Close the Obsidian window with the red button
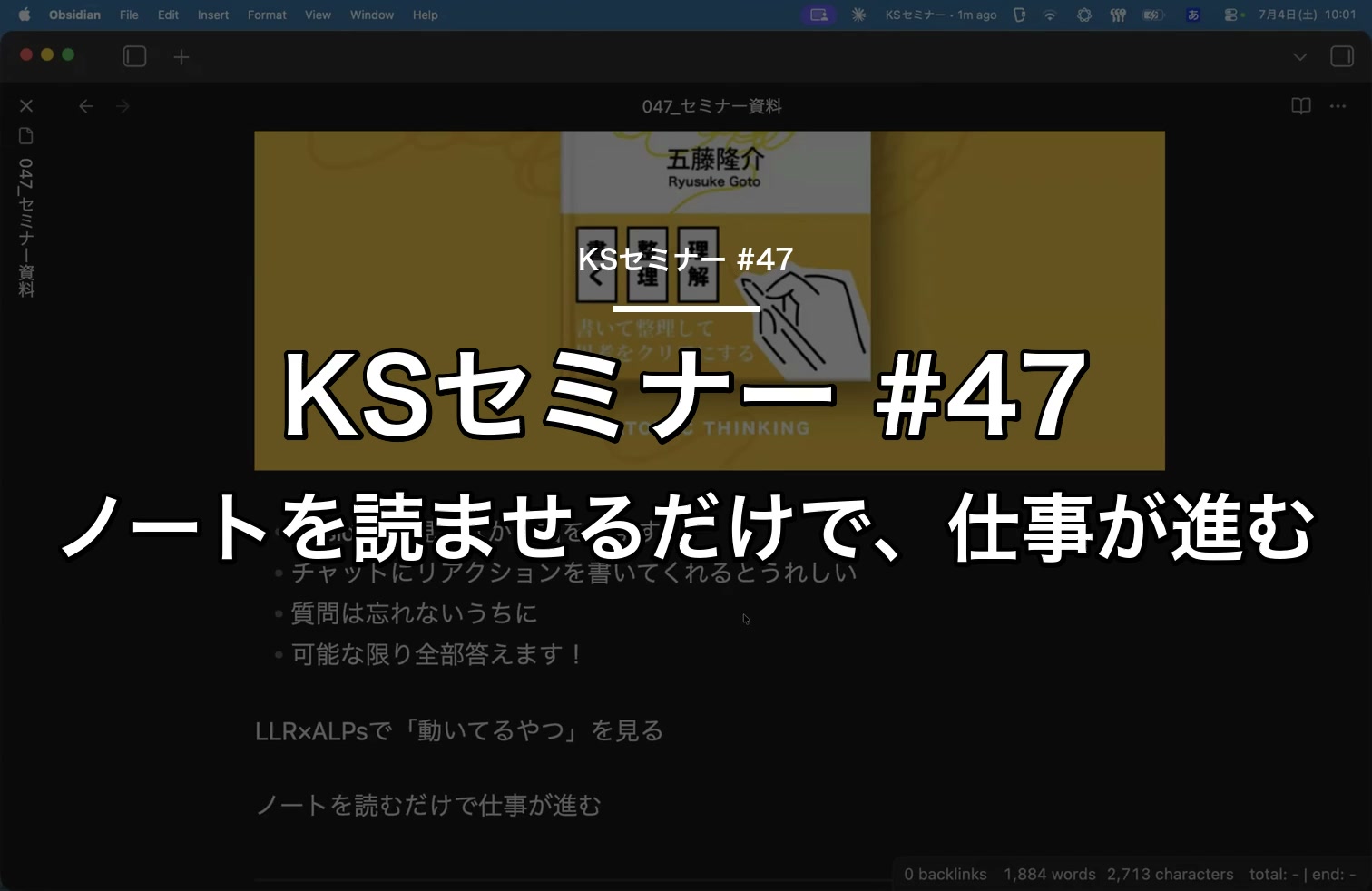 [x=26, y=55]
